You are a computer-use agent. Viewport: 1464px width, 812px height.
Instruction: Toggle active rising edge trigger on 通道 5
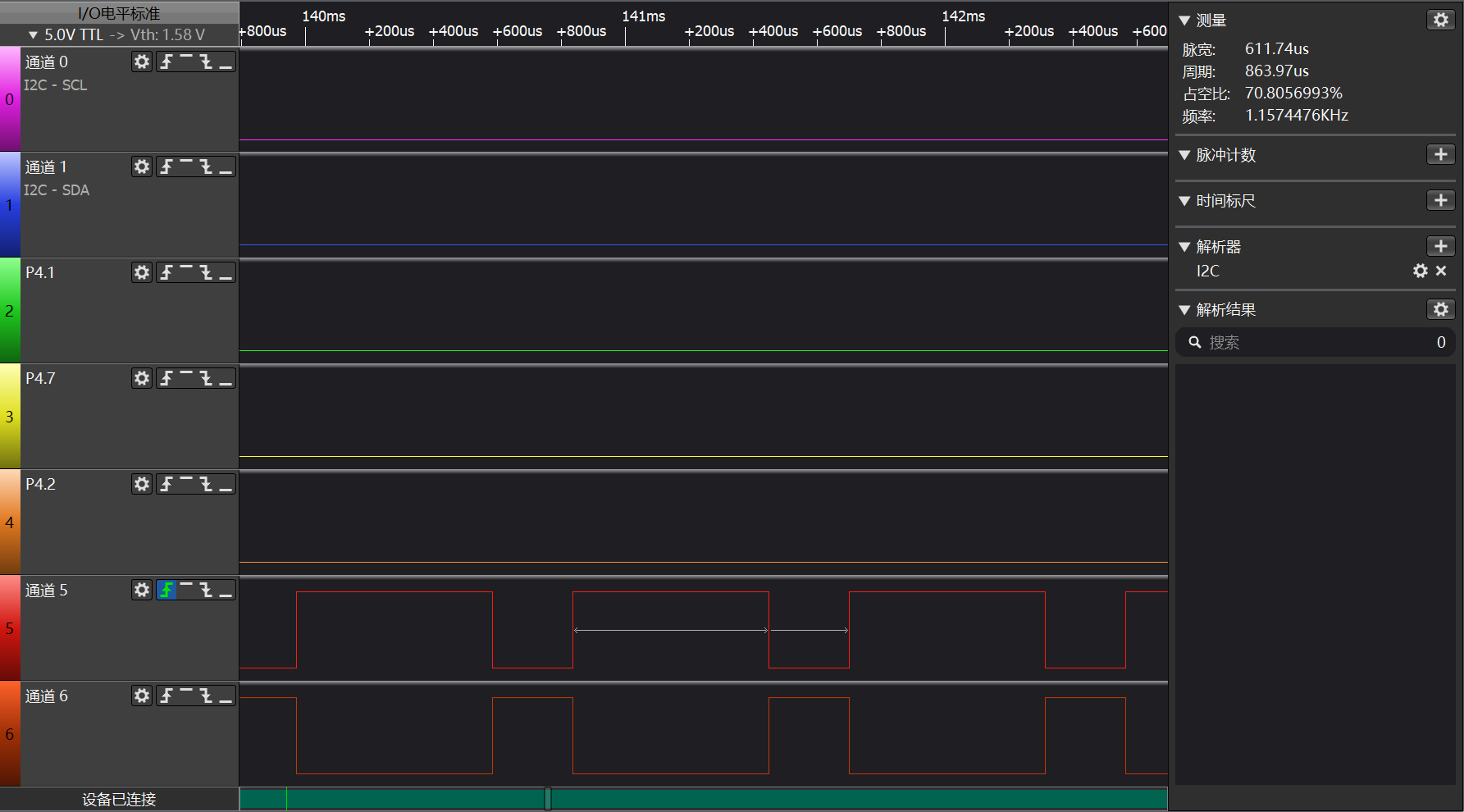(x=166, y=590)
